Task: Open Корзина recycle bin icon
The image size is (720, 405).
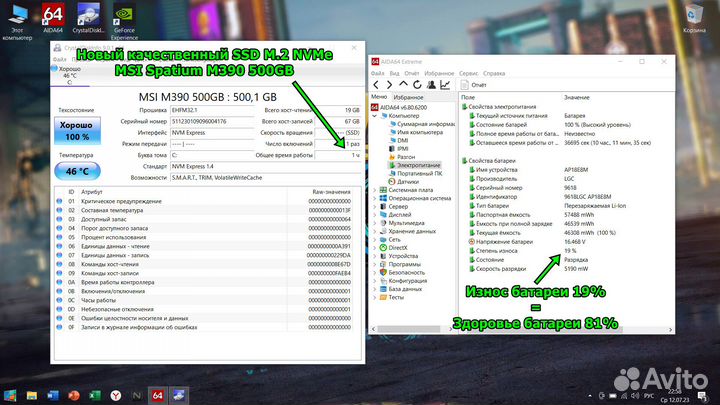Action: click(694, 18)
